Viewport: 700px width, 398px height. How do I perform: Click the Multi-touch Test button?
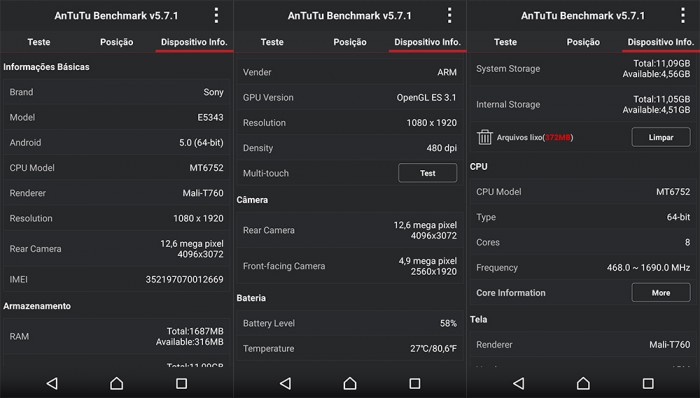click(x=428, y=173)
